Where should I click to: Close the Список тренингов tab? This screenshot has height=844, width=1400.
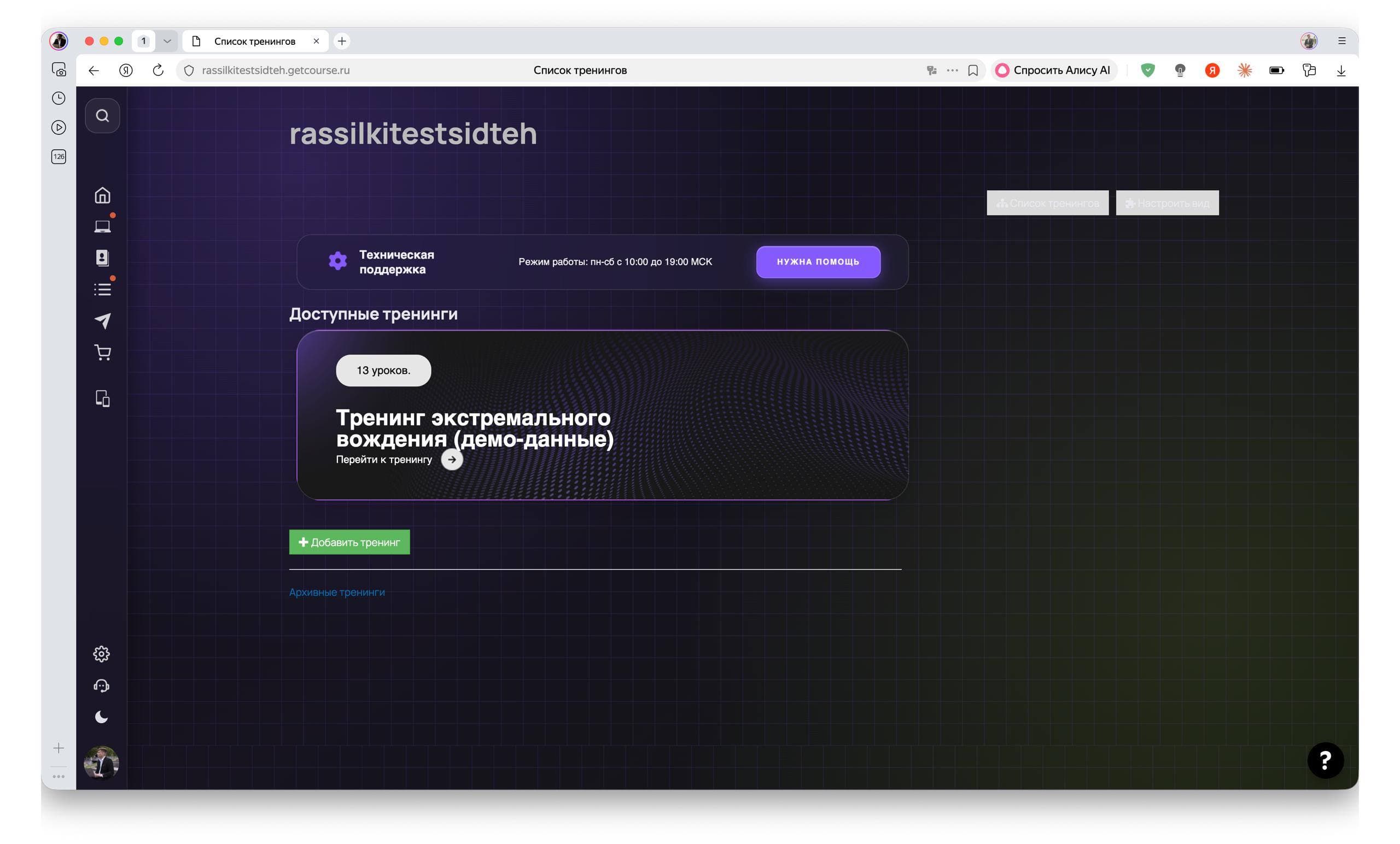[317, 41]
